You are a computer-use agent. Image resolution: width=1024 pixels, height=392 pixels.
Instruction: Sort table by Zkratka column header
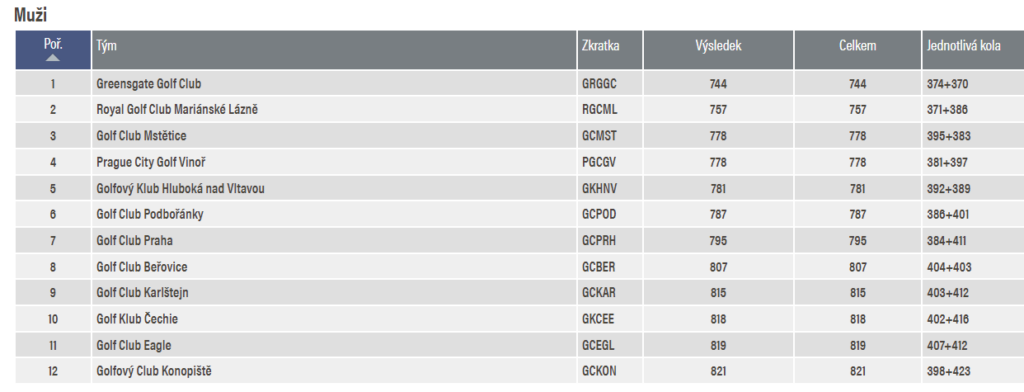coord(601,46)
